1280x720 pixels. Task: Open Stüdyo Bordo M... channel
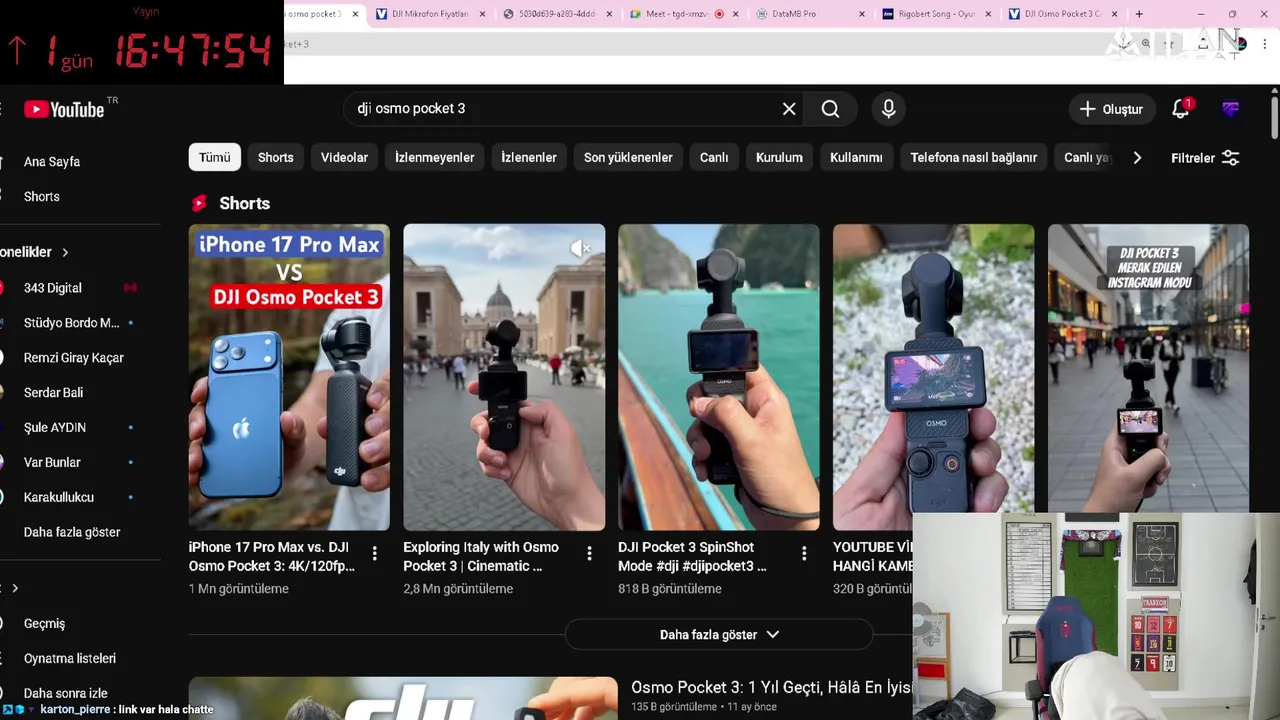(x=71, y=323)
